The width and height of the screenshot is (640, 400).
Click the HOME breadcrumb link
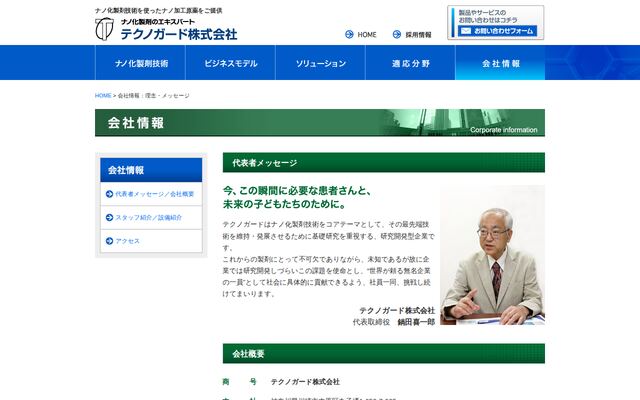tap(103, 96)
